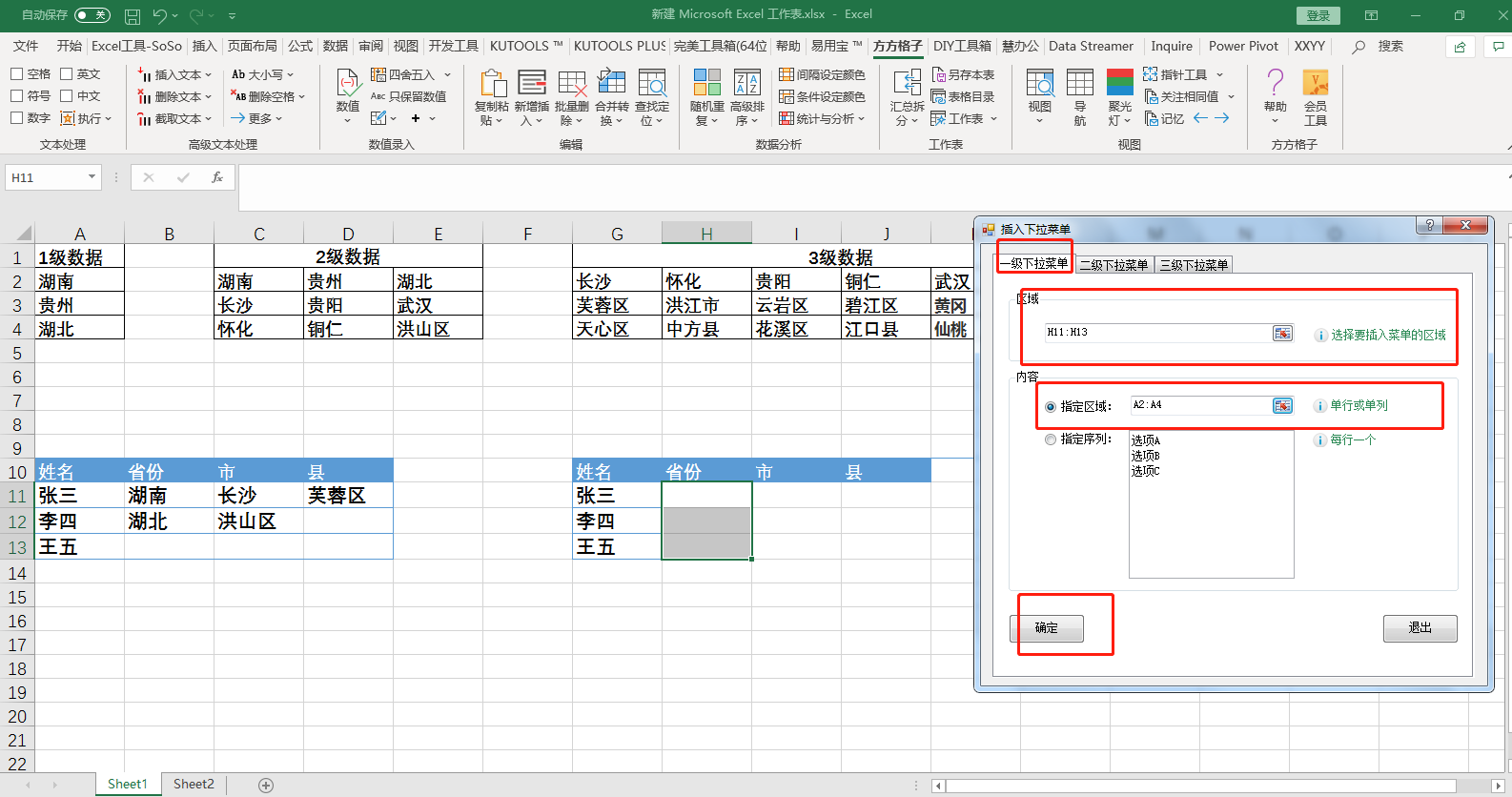Click the H11:H13 区域 input field
Image resolution: width=1512 pixels, height=797 pixels.
click(1157, 333)
